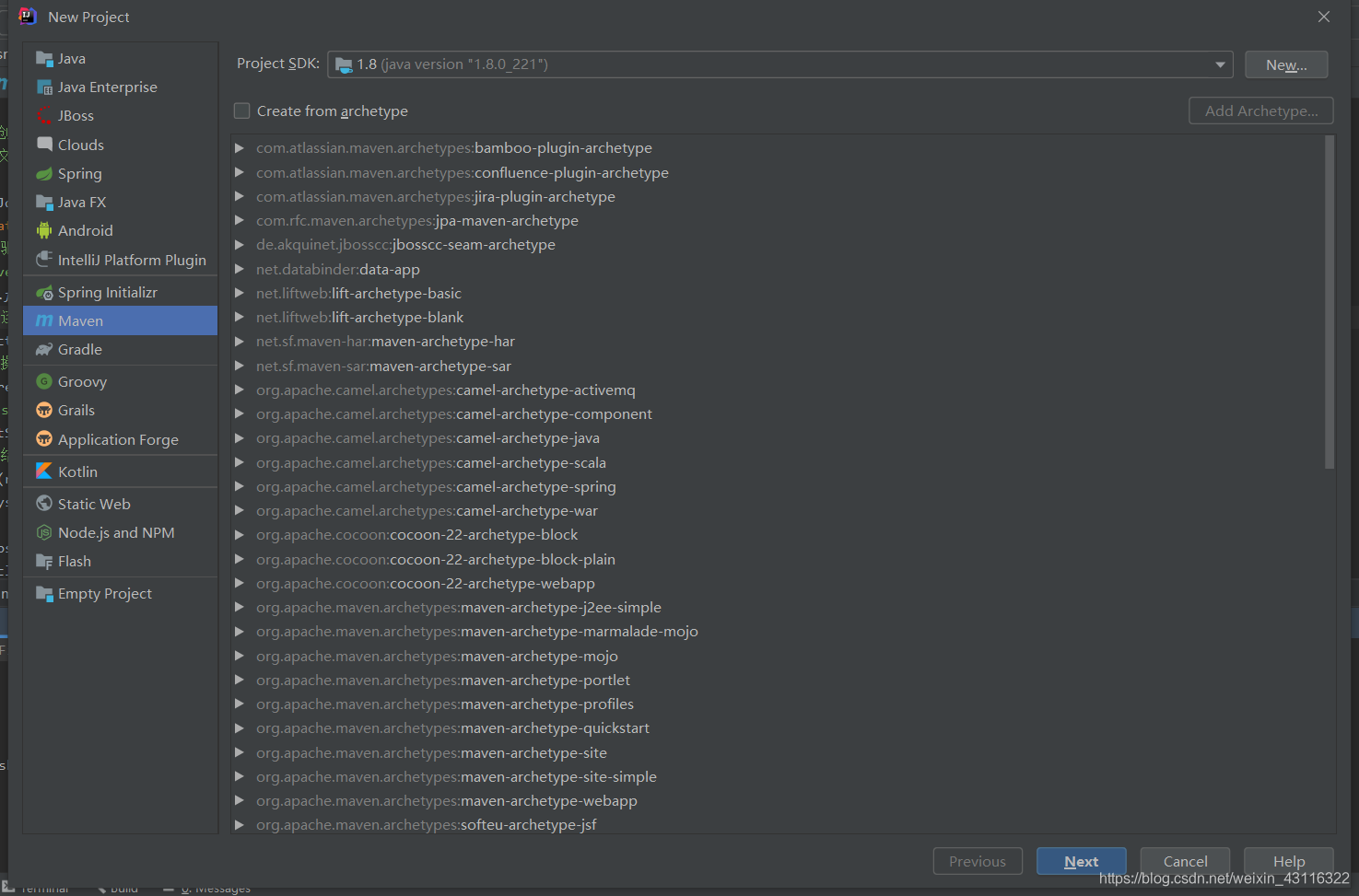
Task: Click the Next button
Action: point(1081,861)
